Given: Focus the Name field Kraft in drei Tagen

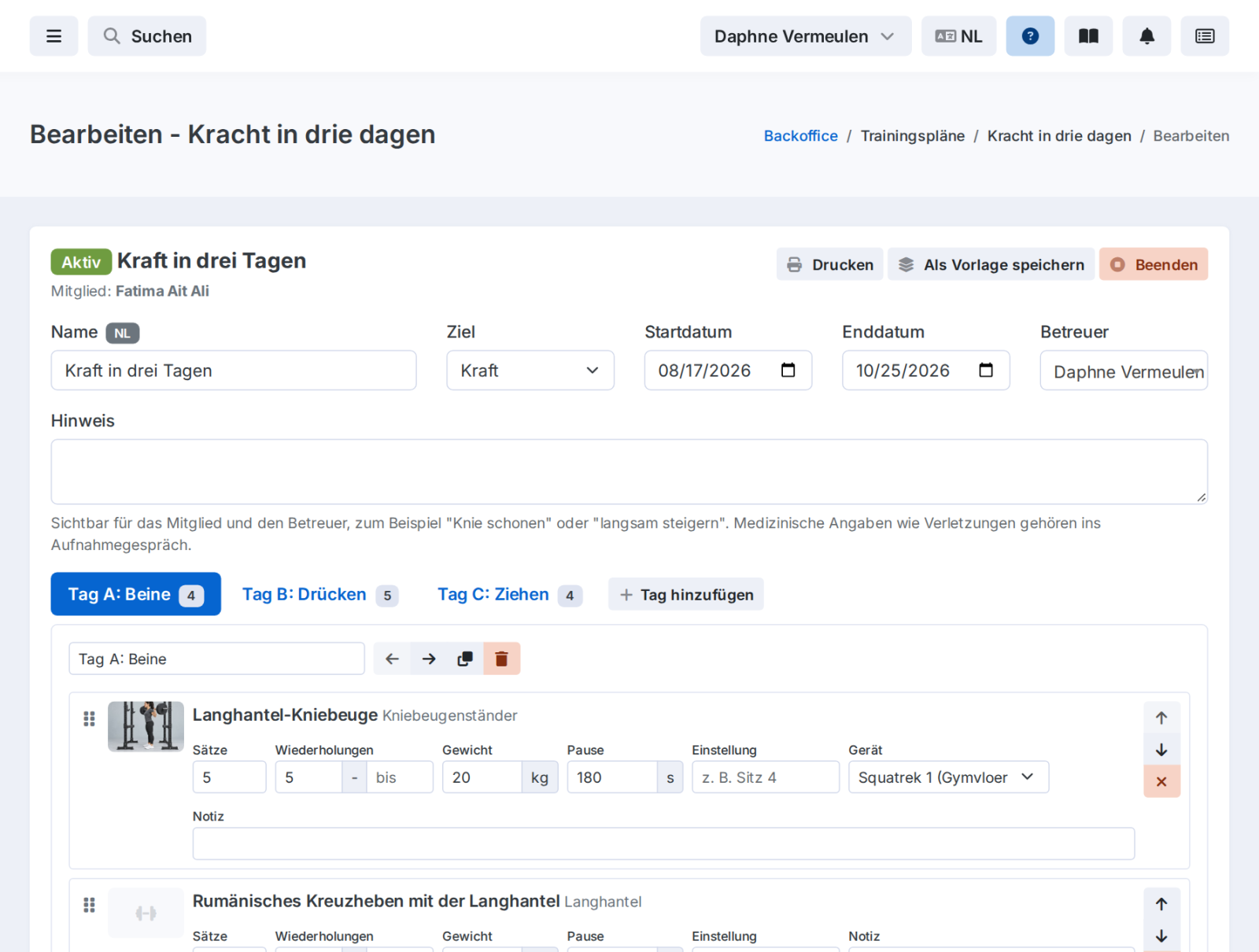Looking at the screenshot, I should (234, 371).
